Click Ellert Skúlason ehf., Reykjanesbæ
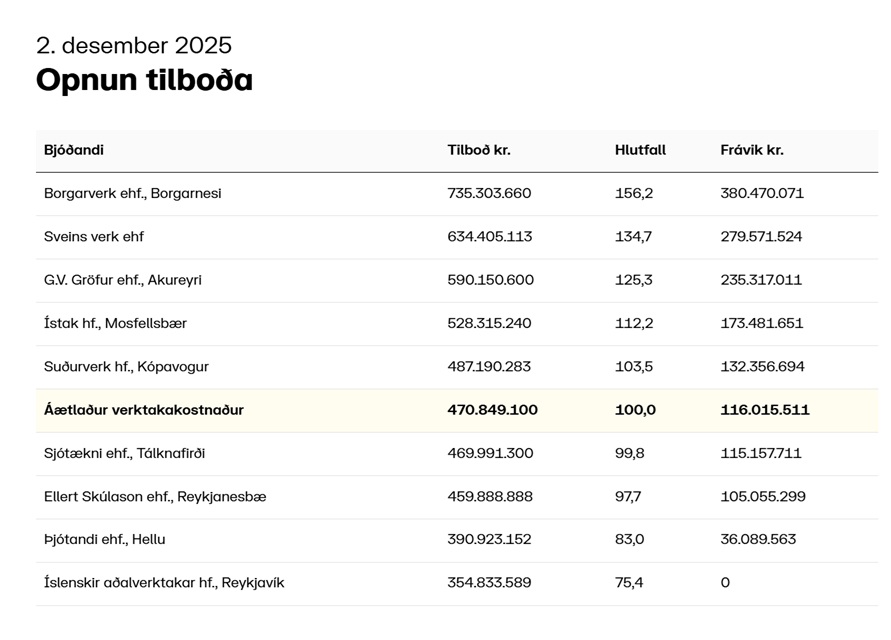Image resolution: width=891 pixels, height=640 pixels. pyautogui.click(x=155, y=496)
